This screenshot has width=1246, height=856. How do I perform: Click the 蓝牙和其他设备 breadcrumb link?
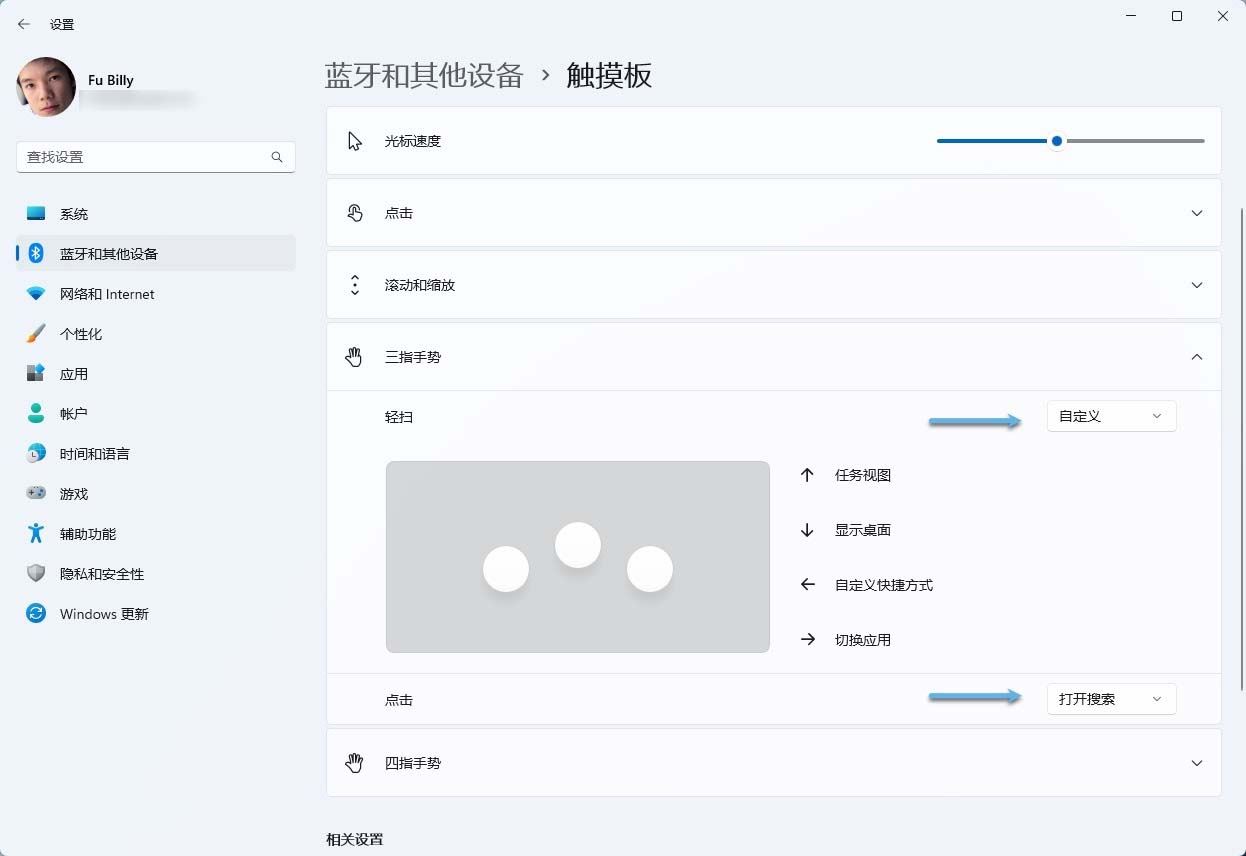pyautogui.click(x=424, y=75)
